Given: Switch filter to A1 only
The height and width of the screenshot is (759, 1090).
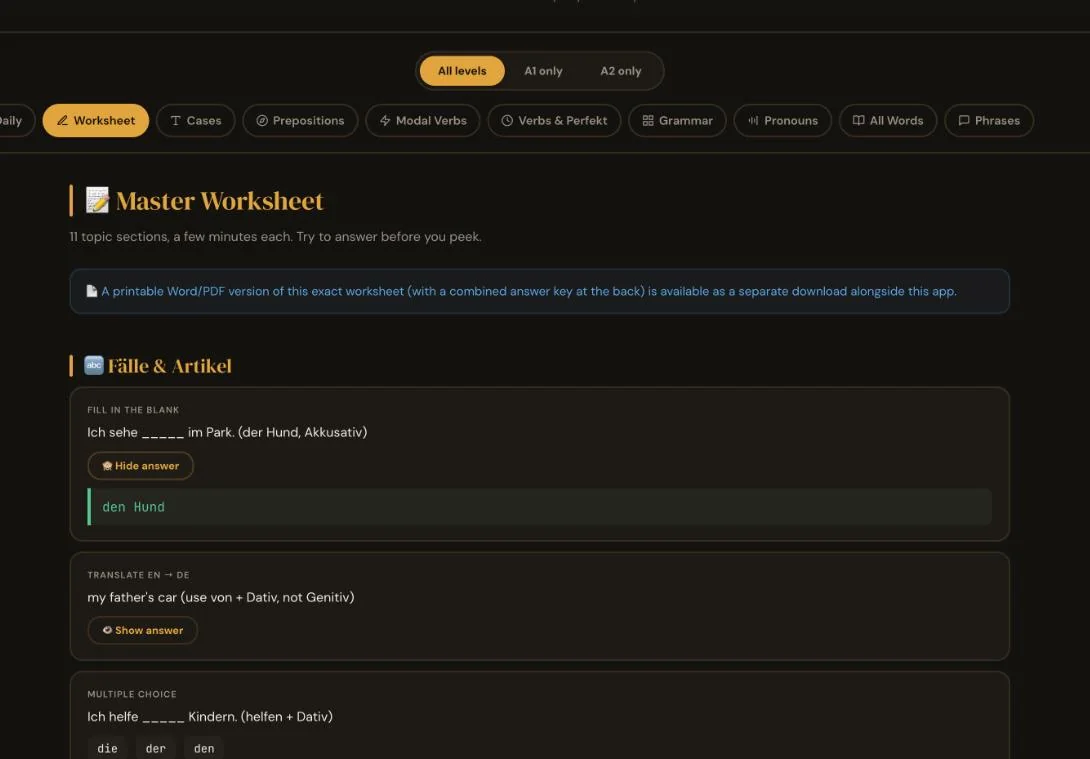Looking at the screenshot, I should (x=543, y=71).
